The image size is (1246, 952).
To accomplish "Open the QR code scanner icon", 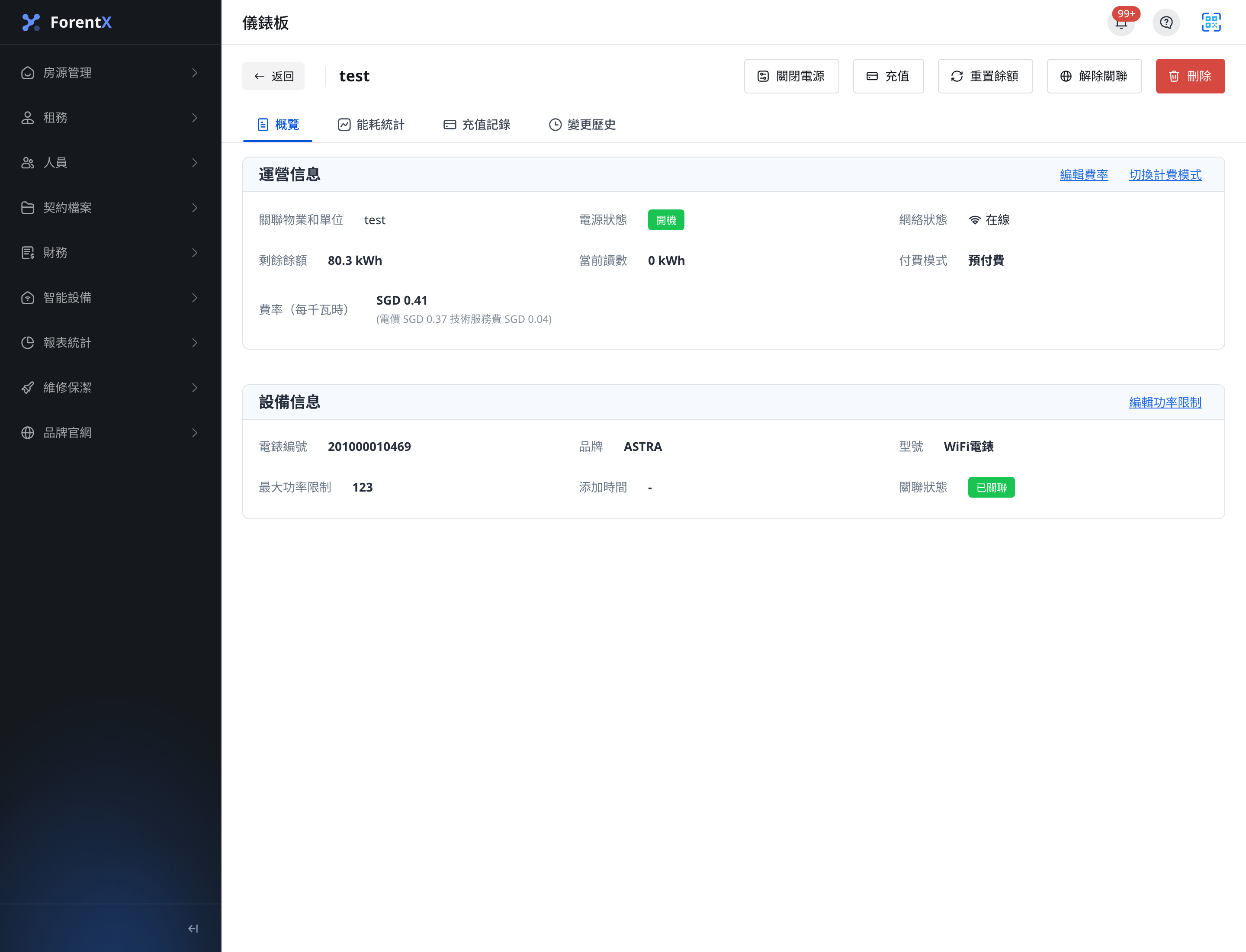I will [1211, 23].
